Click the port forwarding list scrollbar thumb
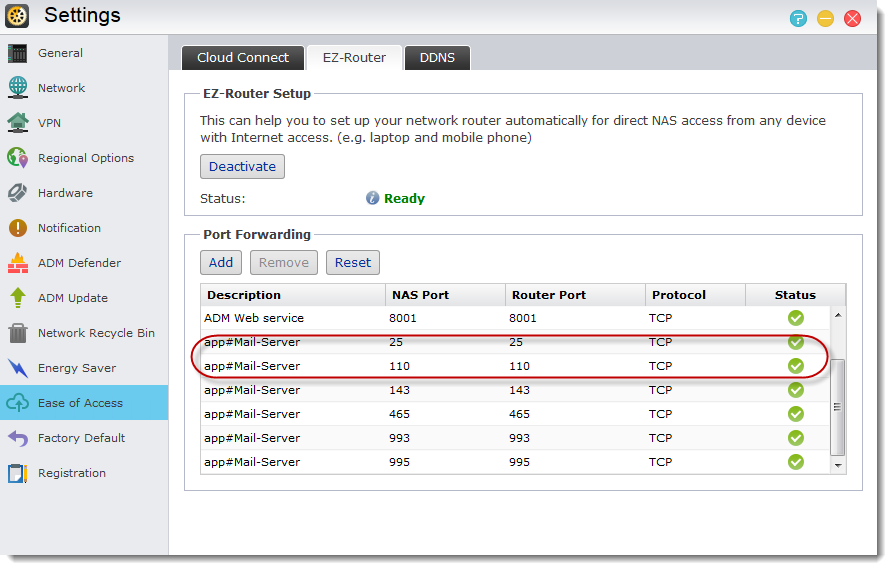This screenshot has width=892, height=570. [837, 407]
